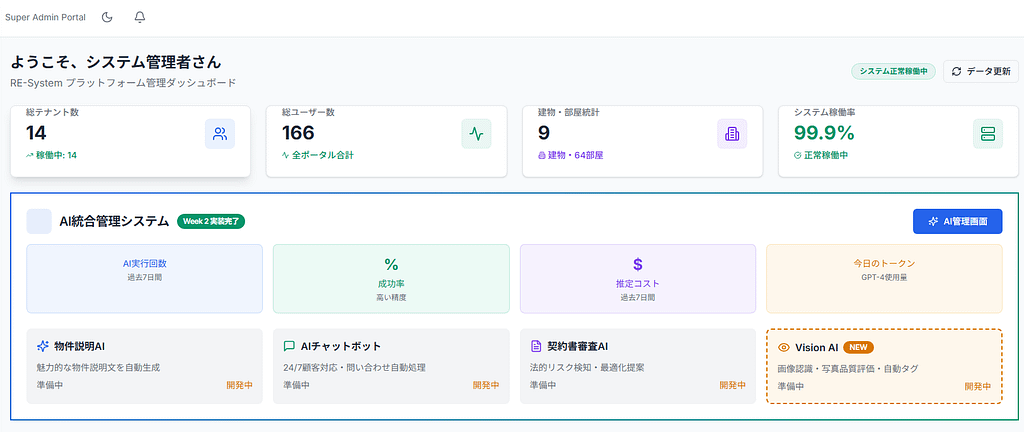Open notifications via the bell icon
This screenshot has width=1024, height=432.
140,18
